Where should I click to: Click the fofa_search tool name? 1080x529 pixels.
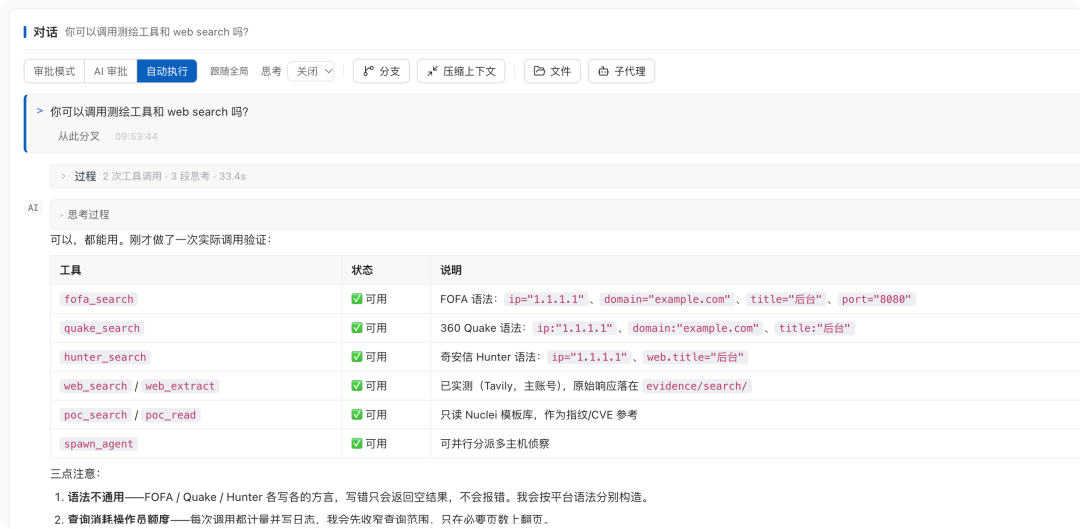pyautogui.click(x=98, y=300)
